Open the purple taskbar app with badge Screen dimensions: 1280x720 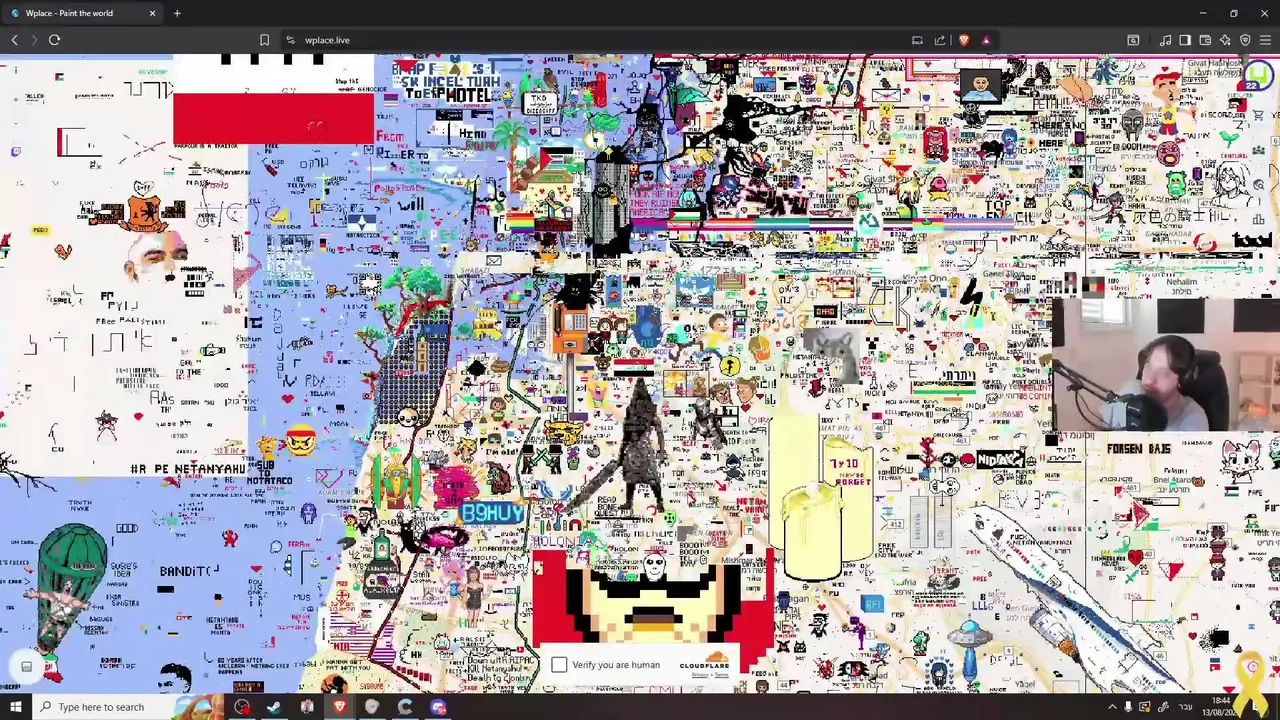pos(438,707)
